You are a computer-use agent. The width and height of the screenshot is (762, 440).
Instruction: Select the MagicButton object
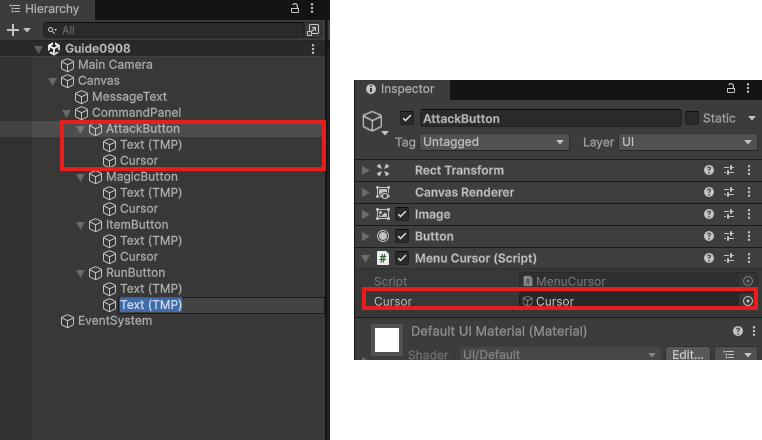[x=142, y=176]
